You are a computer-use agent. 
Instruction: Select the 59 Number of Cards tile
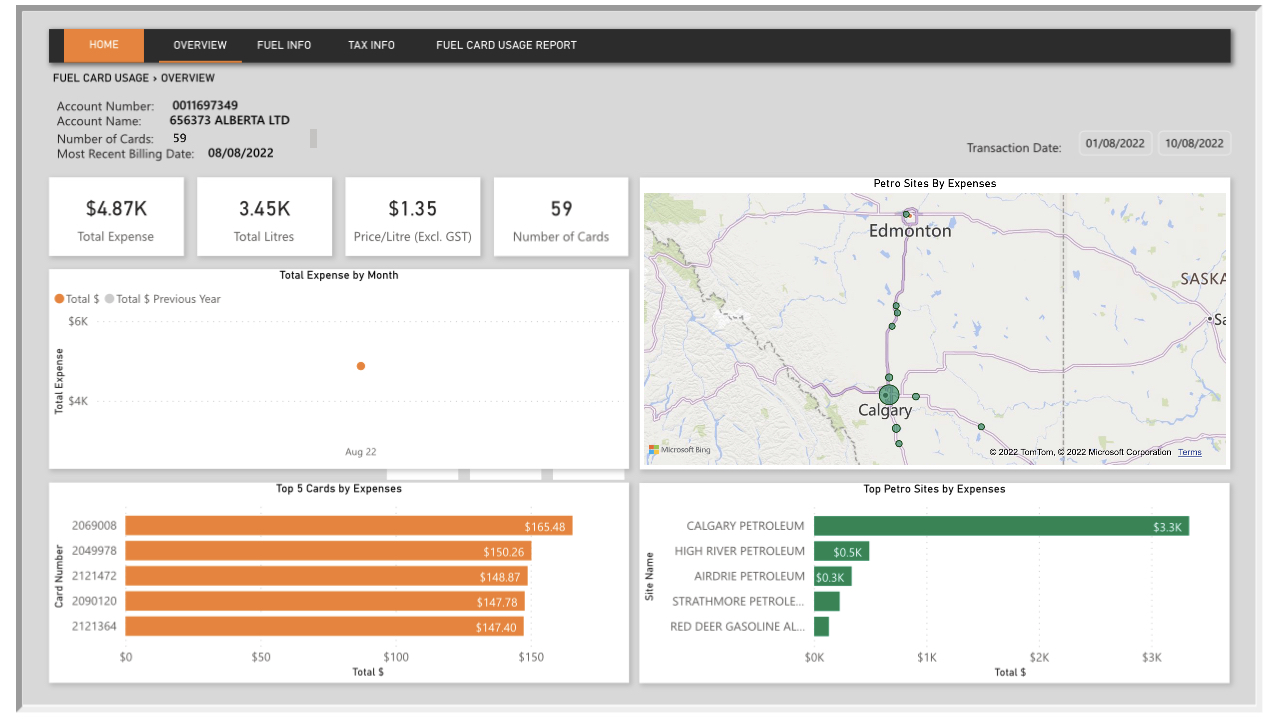561,217
